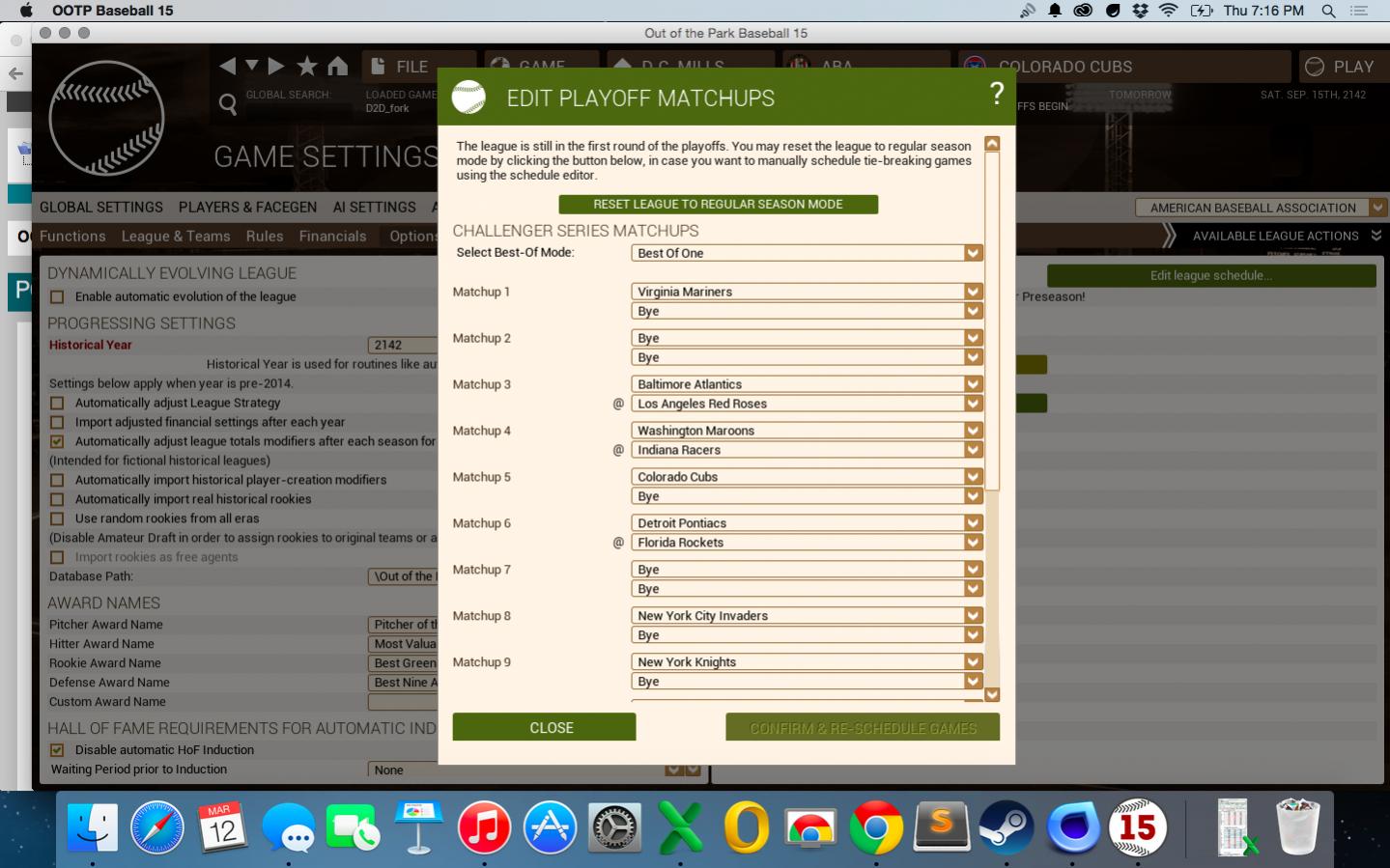Open Steam from the dock
Image resolution: width=1390 pixels, height=868 pixels.
1006,827
